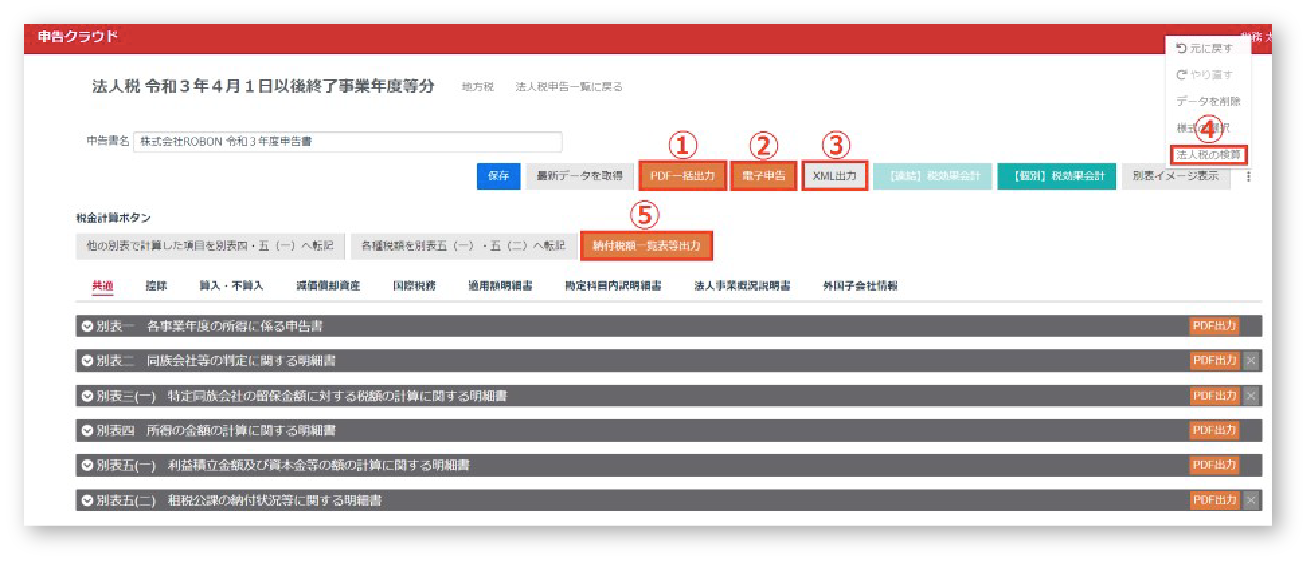Click the 電子申告 button
Image resolution: width=1310 pixels, height=564 pixels.
pyautogui.click(x=763, y=176)
